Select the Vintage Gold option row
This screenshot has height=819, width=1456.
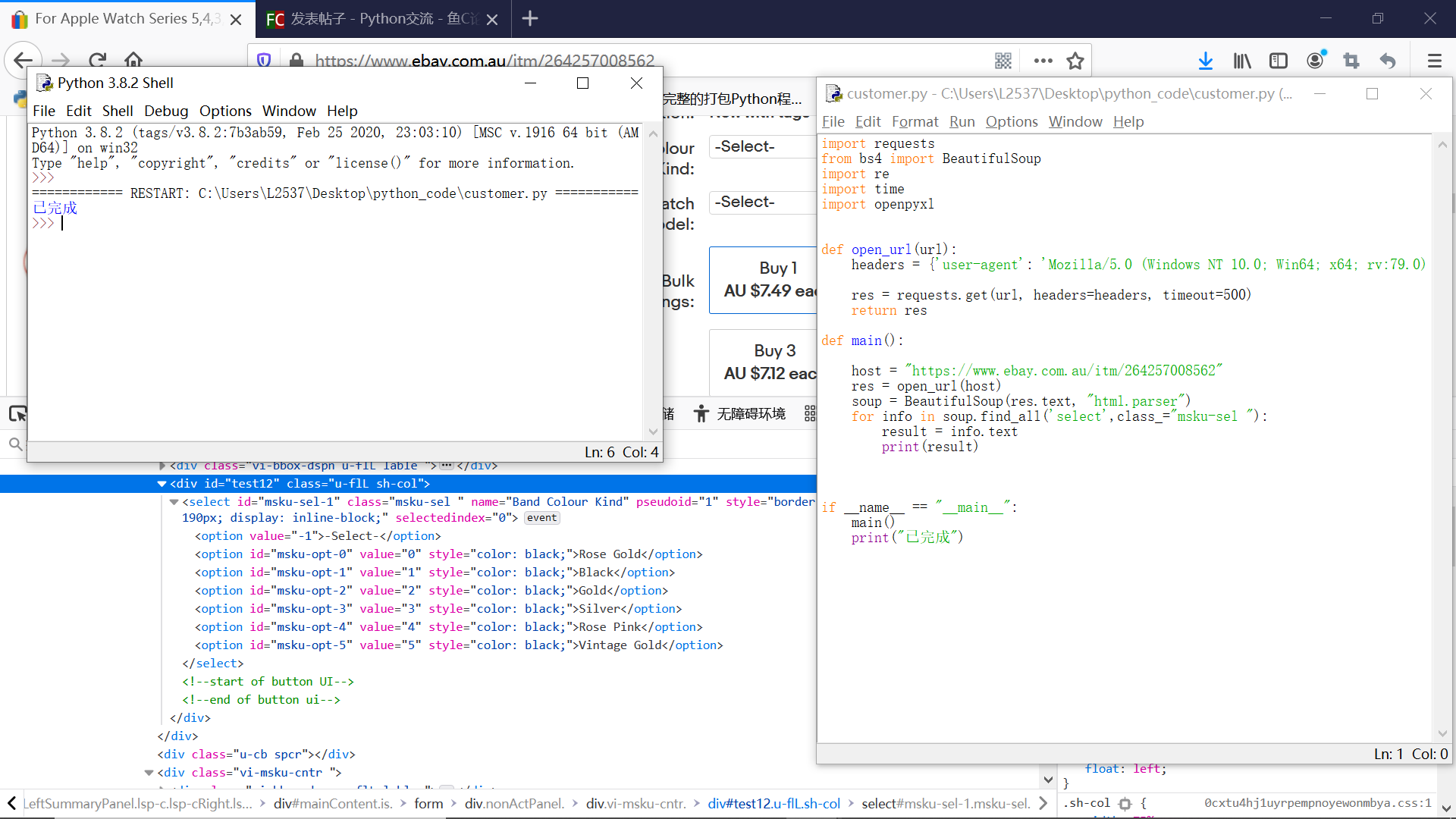pos(459,645)
